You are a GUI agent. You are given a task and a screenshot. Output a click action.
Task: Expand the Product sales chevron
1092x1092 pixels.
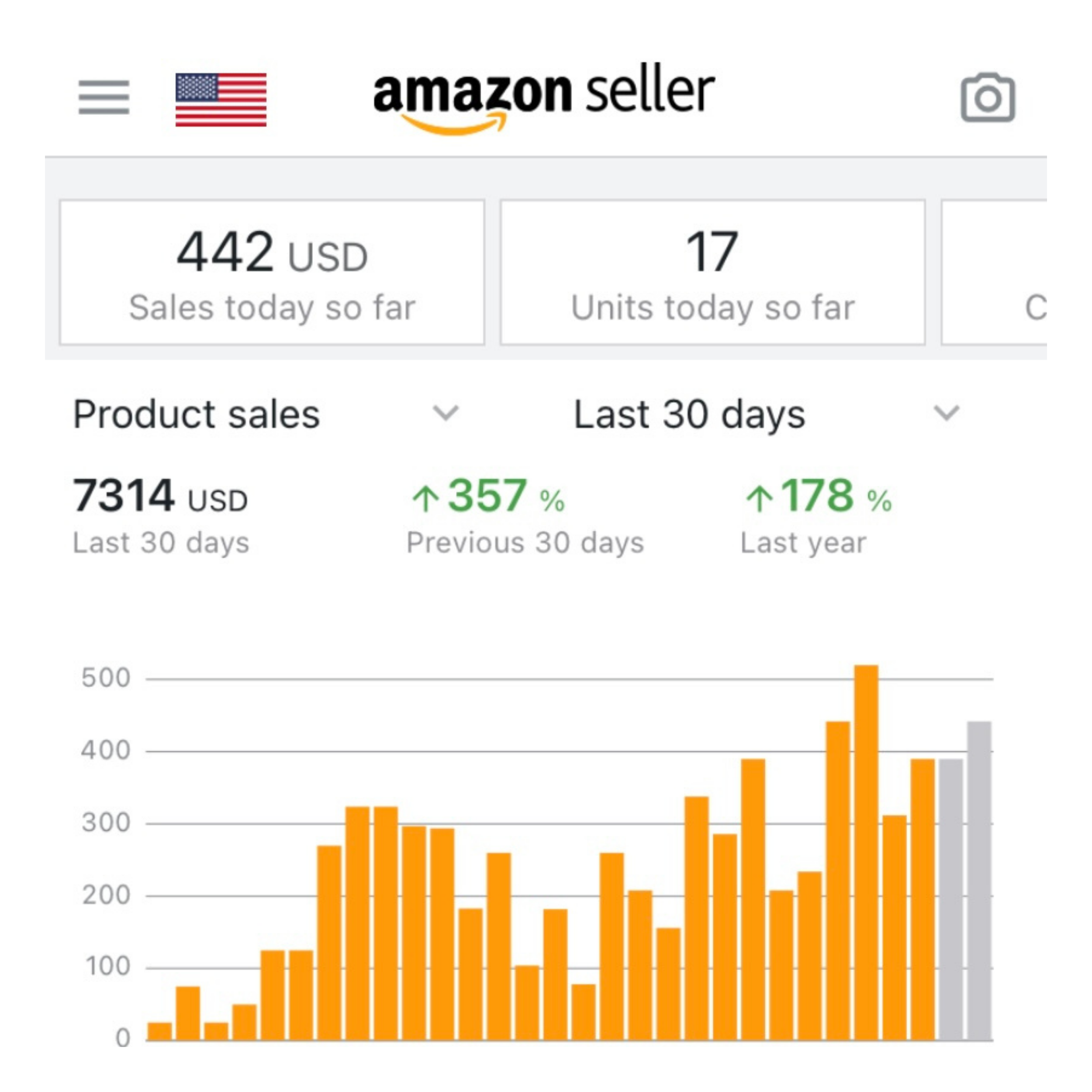pos(446,413)
